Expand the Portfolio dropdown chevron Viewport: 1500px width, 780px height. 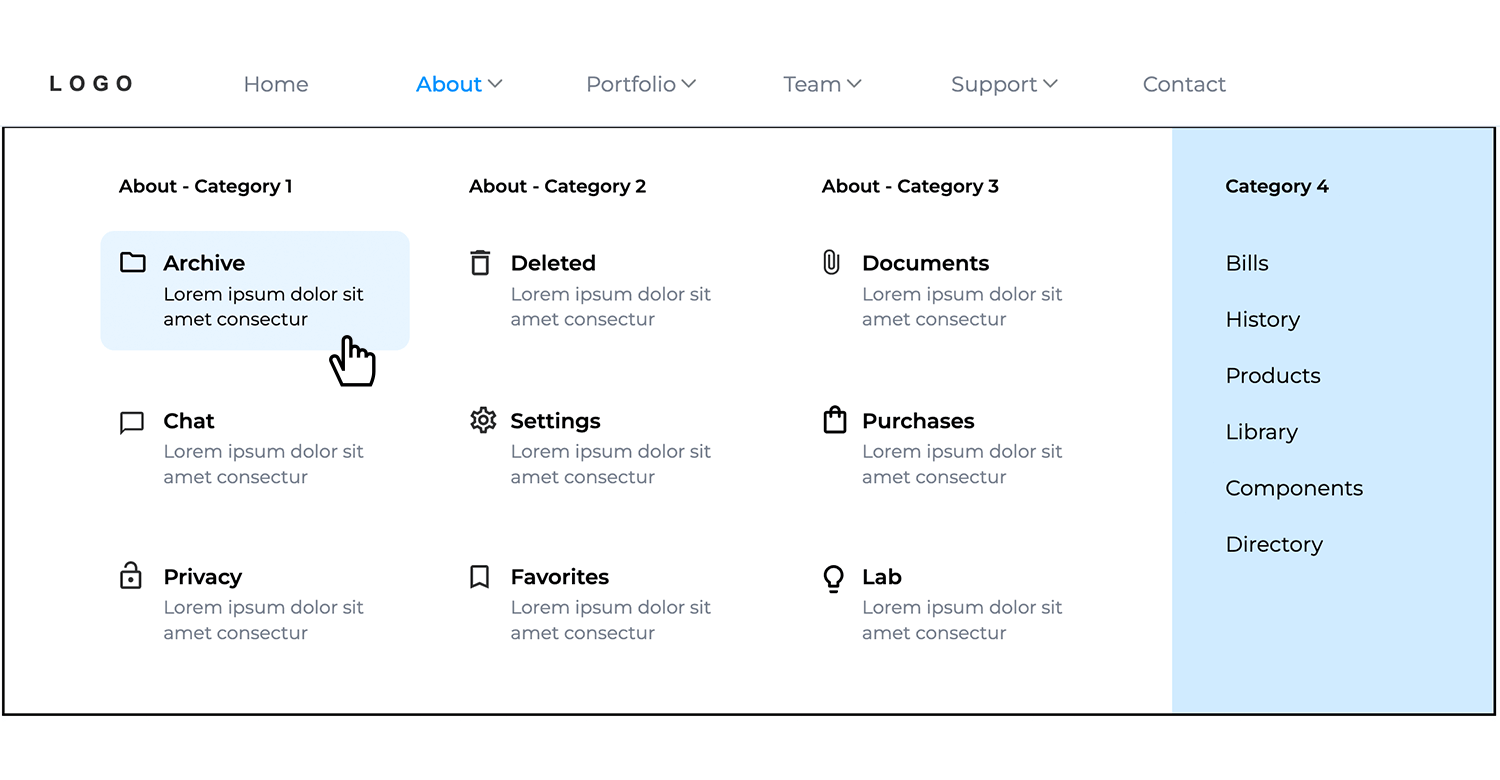pos(688,84)
